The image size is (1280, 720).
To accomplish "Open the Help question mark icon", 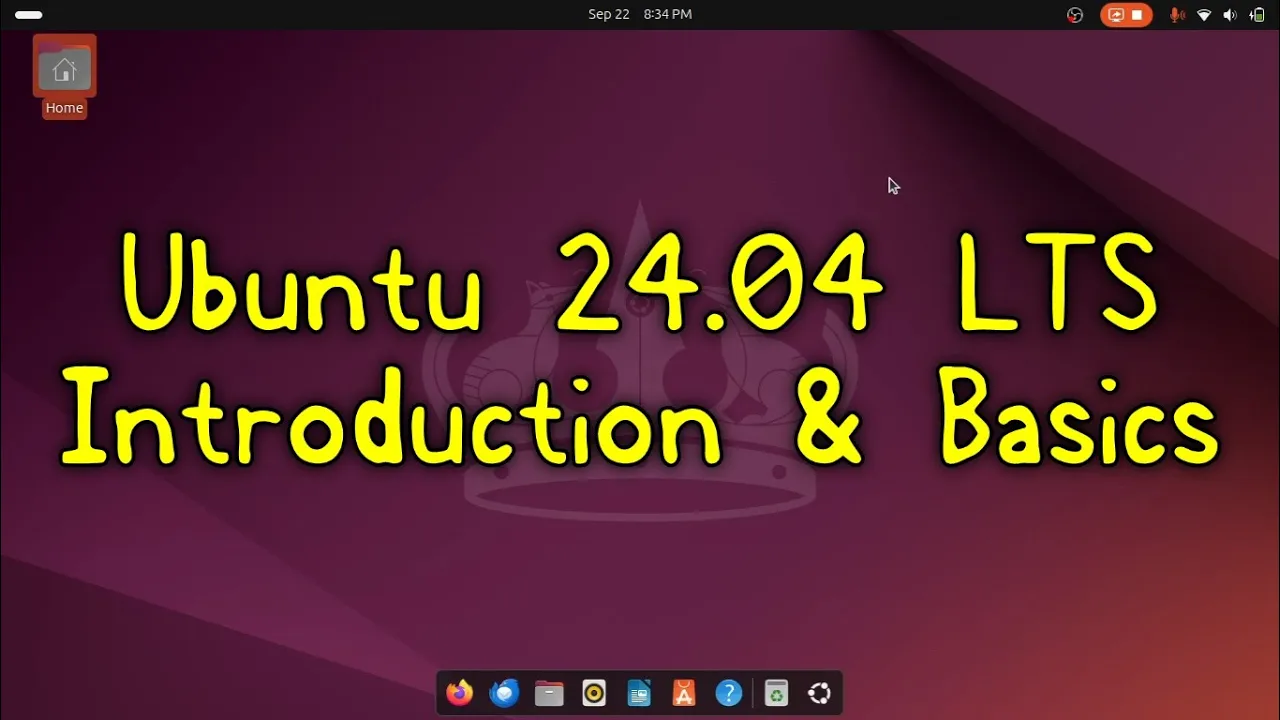I will (x=729, y=693).
